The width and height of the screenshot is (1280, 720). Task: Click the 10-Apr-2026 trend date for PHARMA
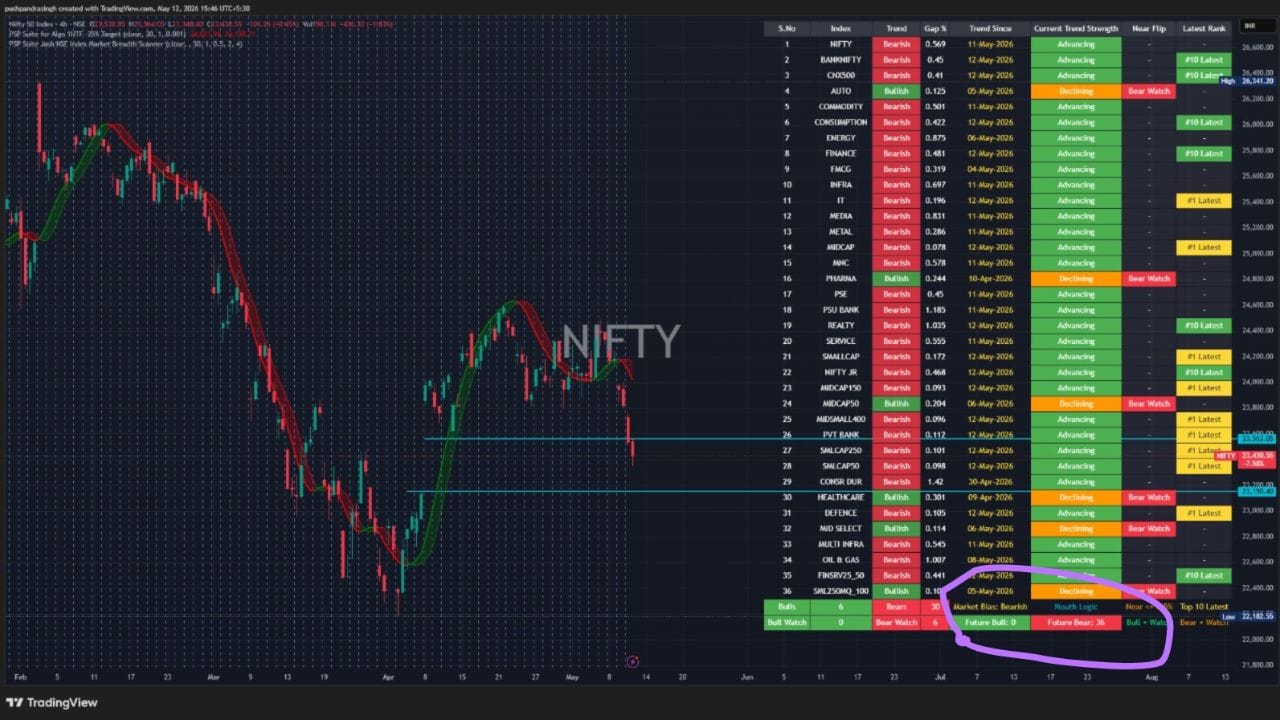point(990,279)
